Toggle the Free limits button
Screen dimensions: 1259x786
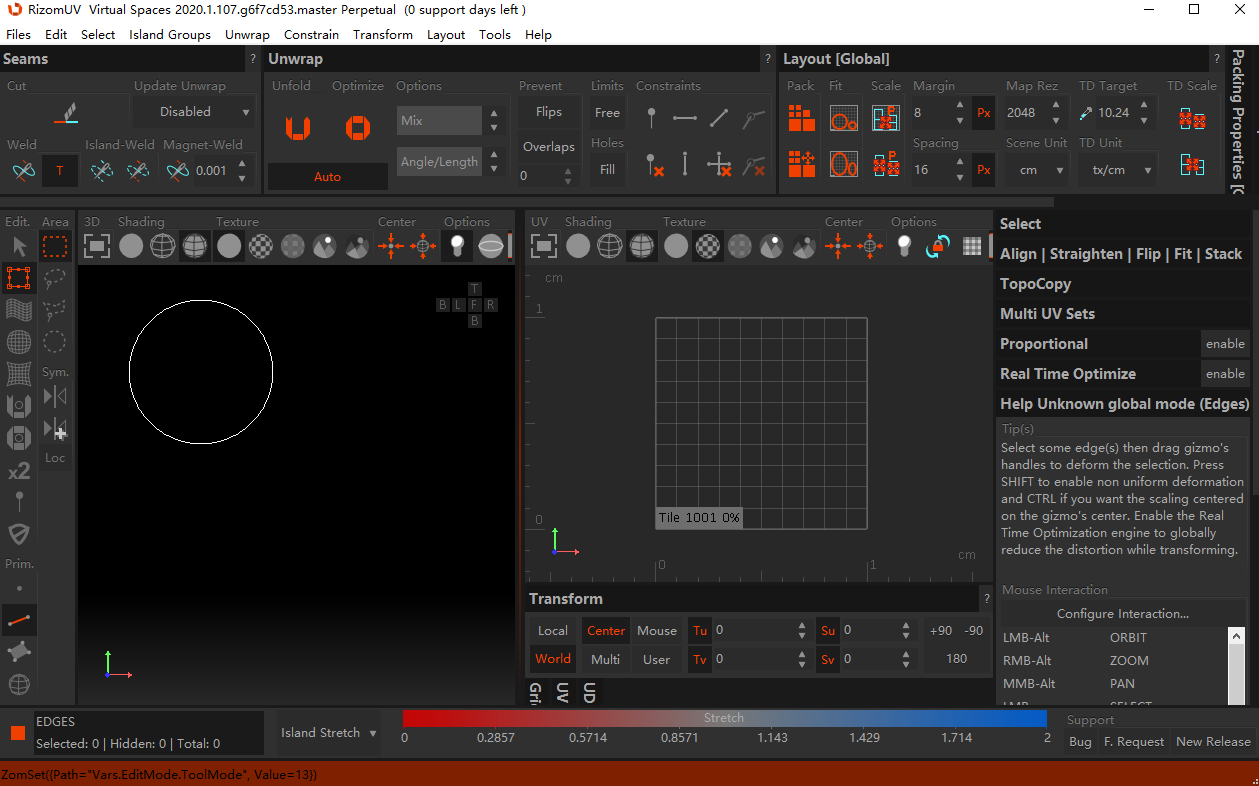(607, 113)
